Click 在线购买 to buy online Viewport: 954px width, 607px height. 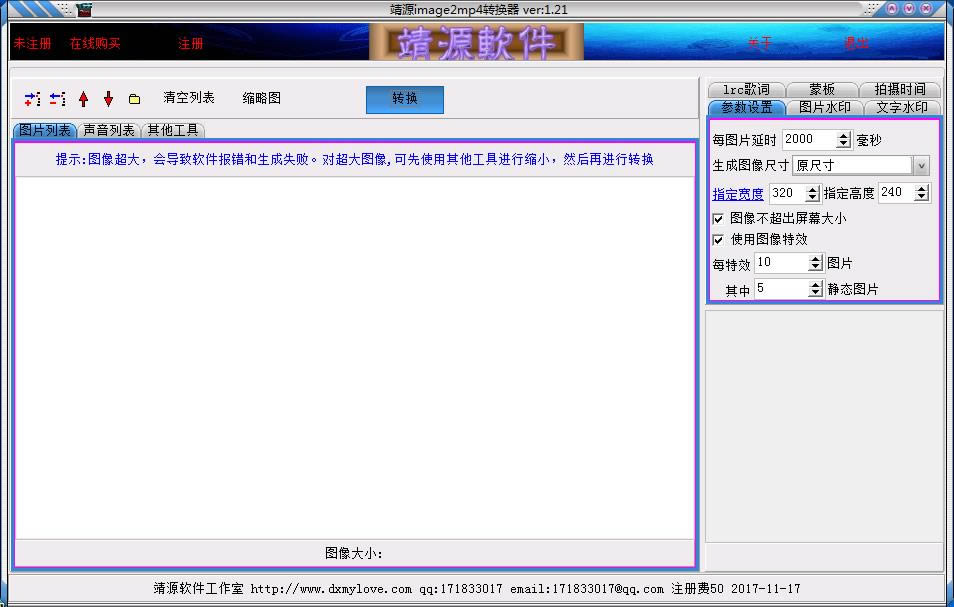(x=95, y=43)
